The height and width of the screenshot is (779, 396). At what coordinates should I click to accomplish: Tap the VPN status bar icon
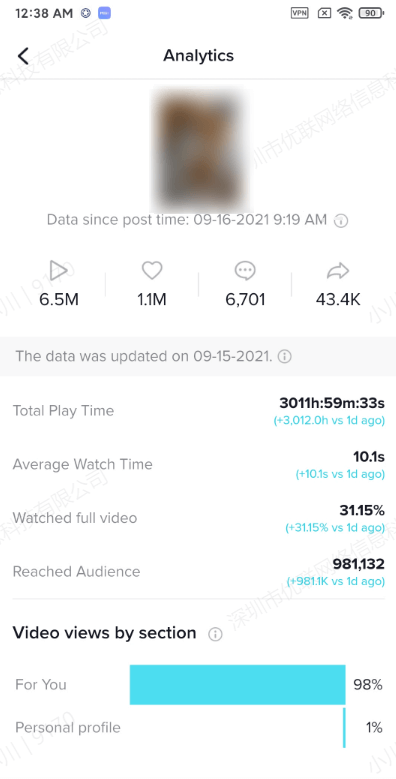[x=300, y=13]
